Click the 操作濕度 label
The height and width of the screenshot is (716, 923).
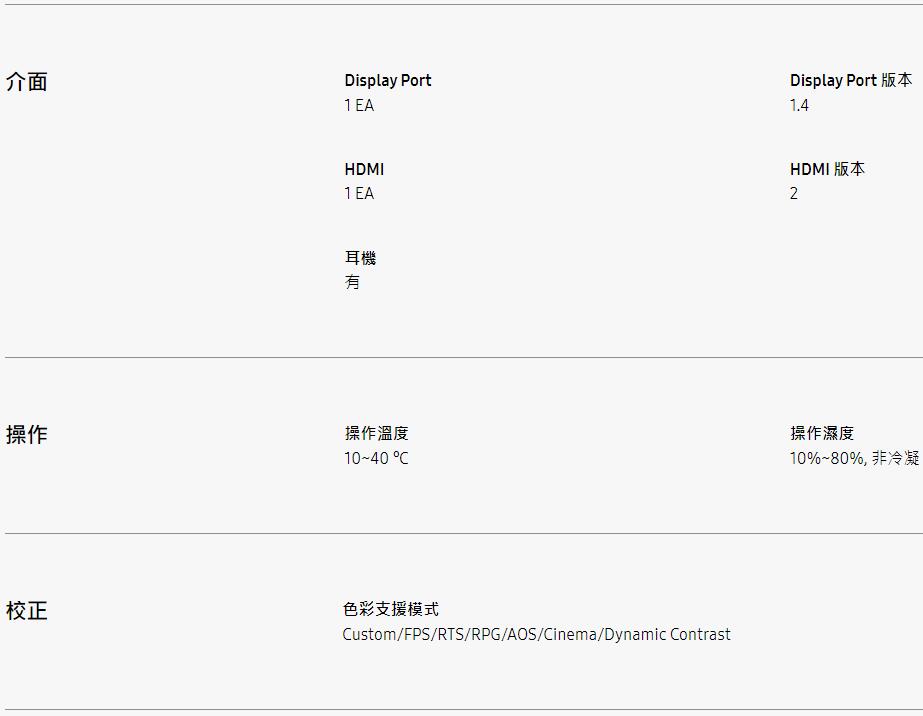822,433
